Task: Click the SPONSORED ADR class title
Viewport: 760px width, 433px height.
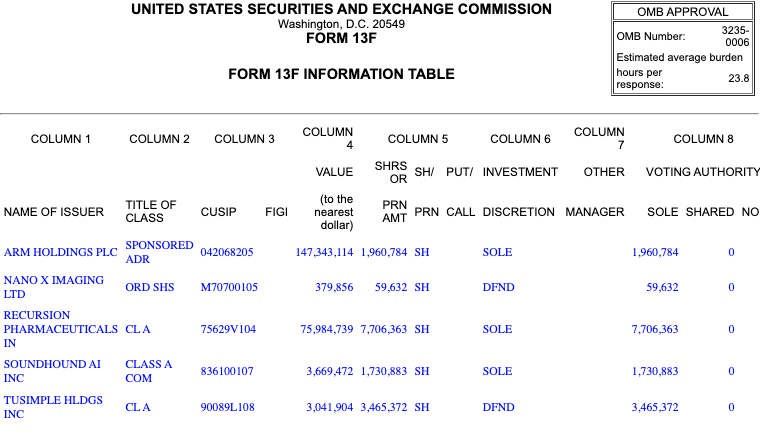Action: 159,252
